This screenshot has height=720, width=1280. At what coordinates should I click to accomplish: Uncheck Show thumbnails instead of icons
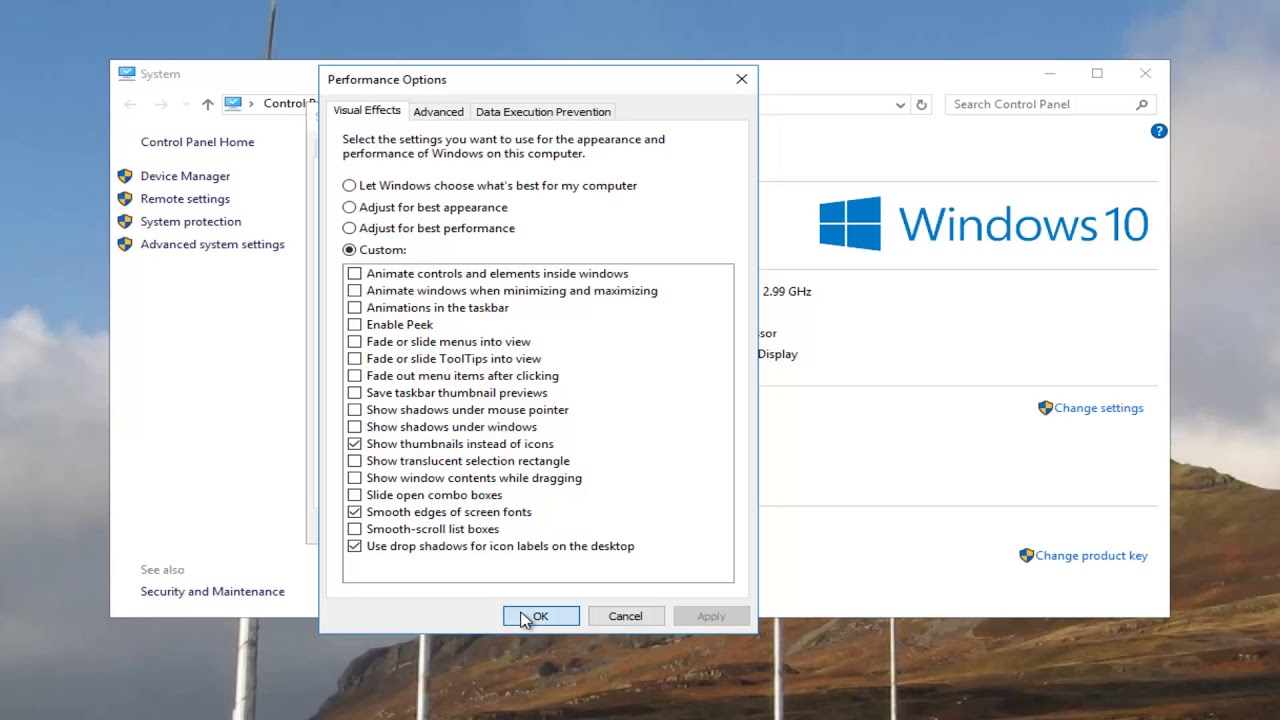click(354, 444)
